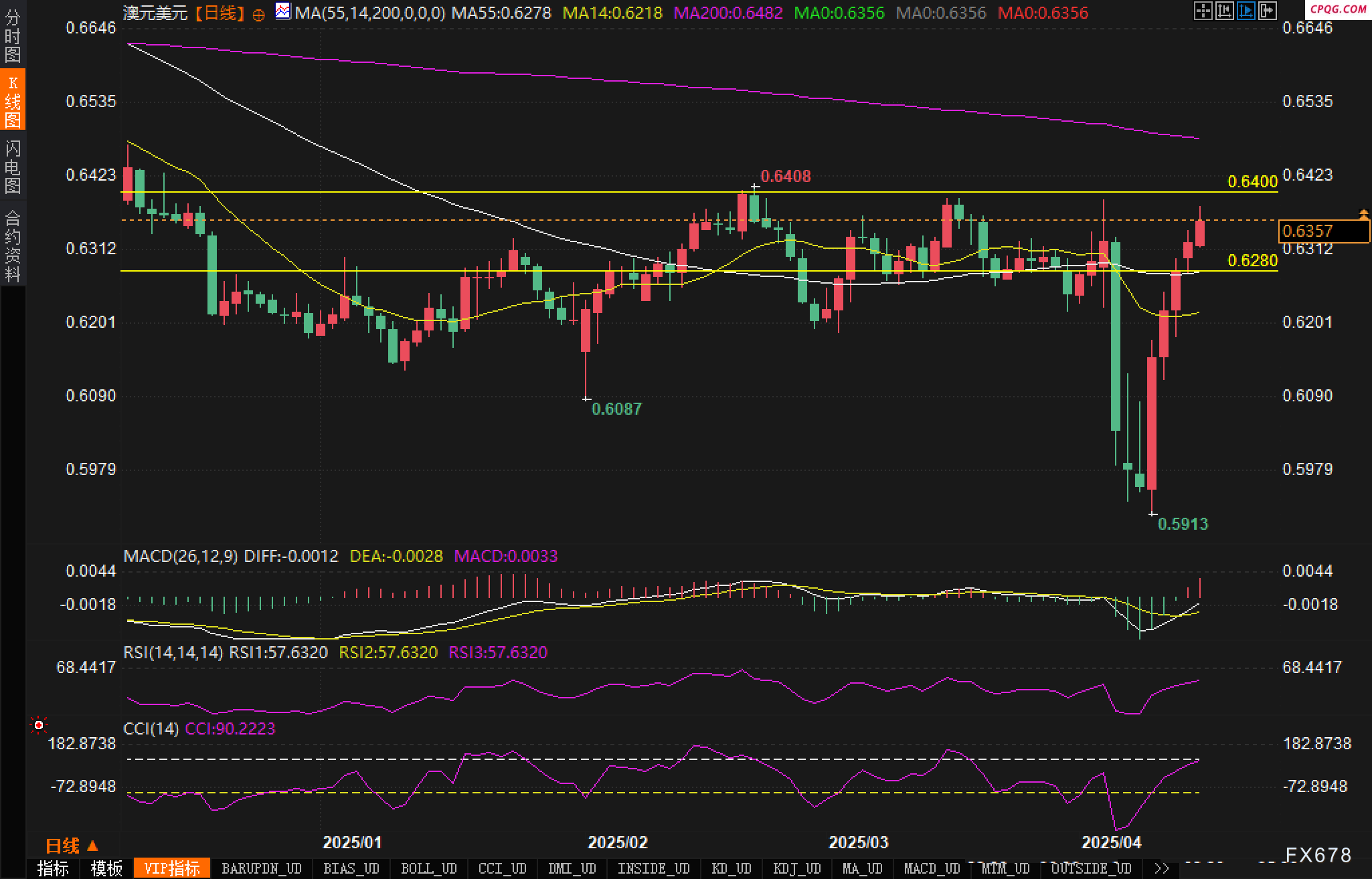Click the 0.5913 low price marker
Viewport: 1372px width, 879px height.
pyautogui.click(x=1183, y=524)
